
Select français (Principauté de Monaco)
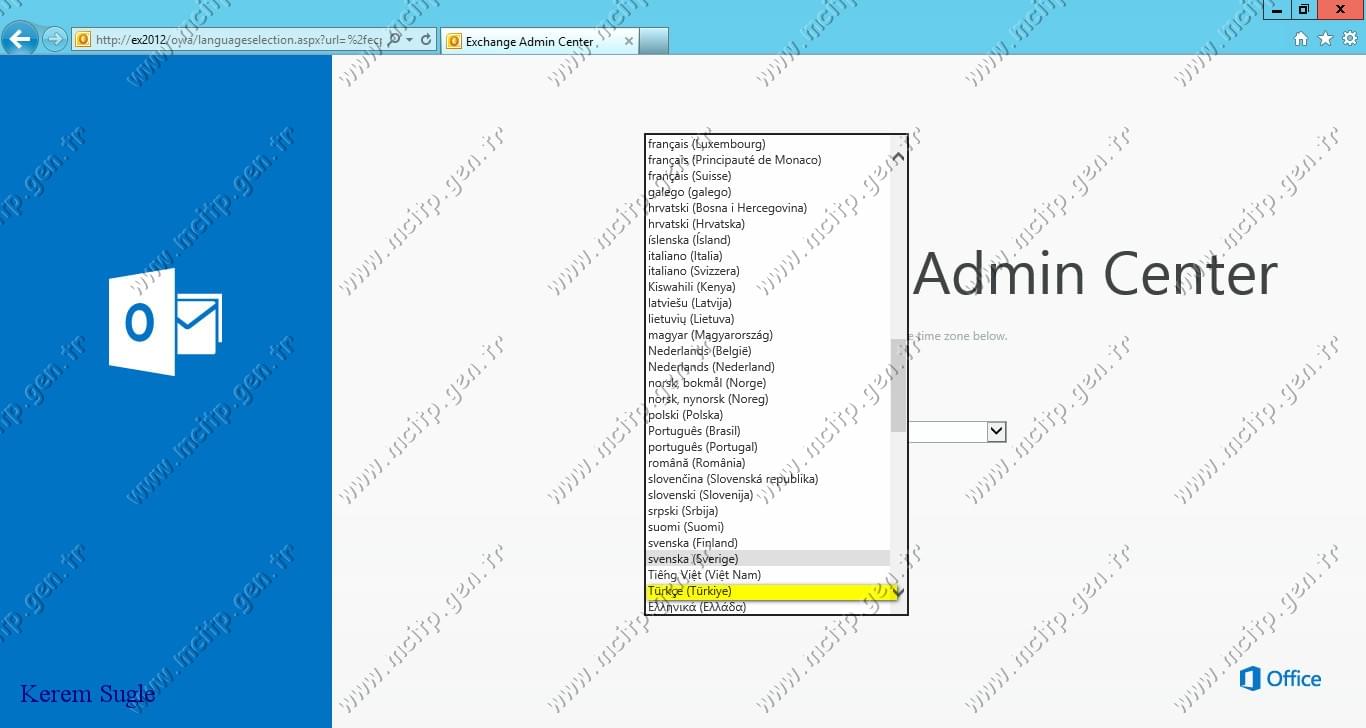tap(768, 160)
